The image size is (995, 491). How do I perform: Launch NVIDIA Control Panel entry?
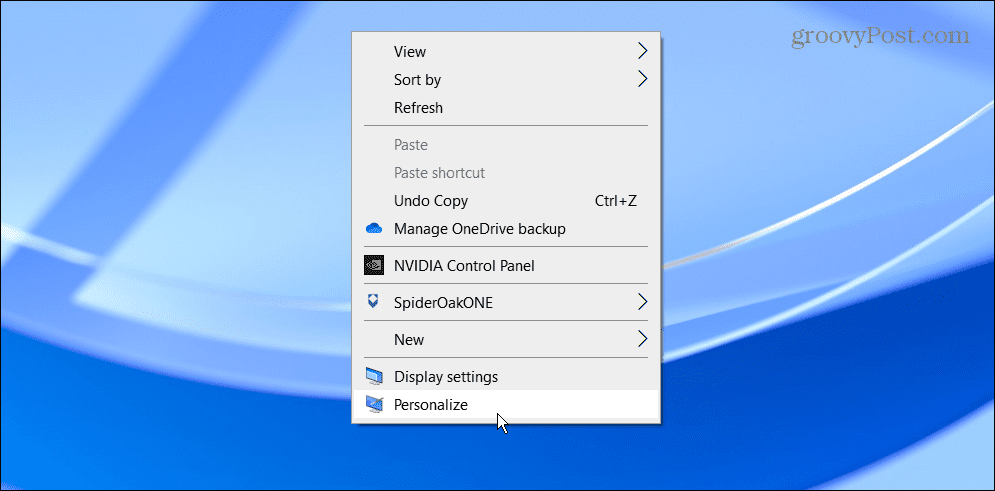(506, 266)
